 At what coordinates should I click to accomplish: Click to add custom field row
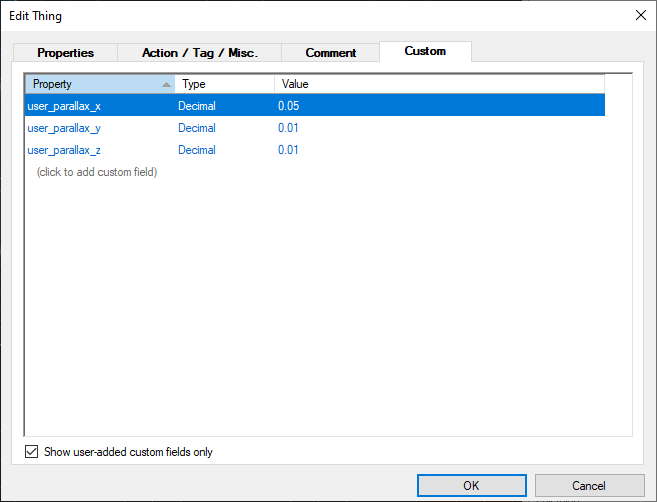[x=97, y=172]
